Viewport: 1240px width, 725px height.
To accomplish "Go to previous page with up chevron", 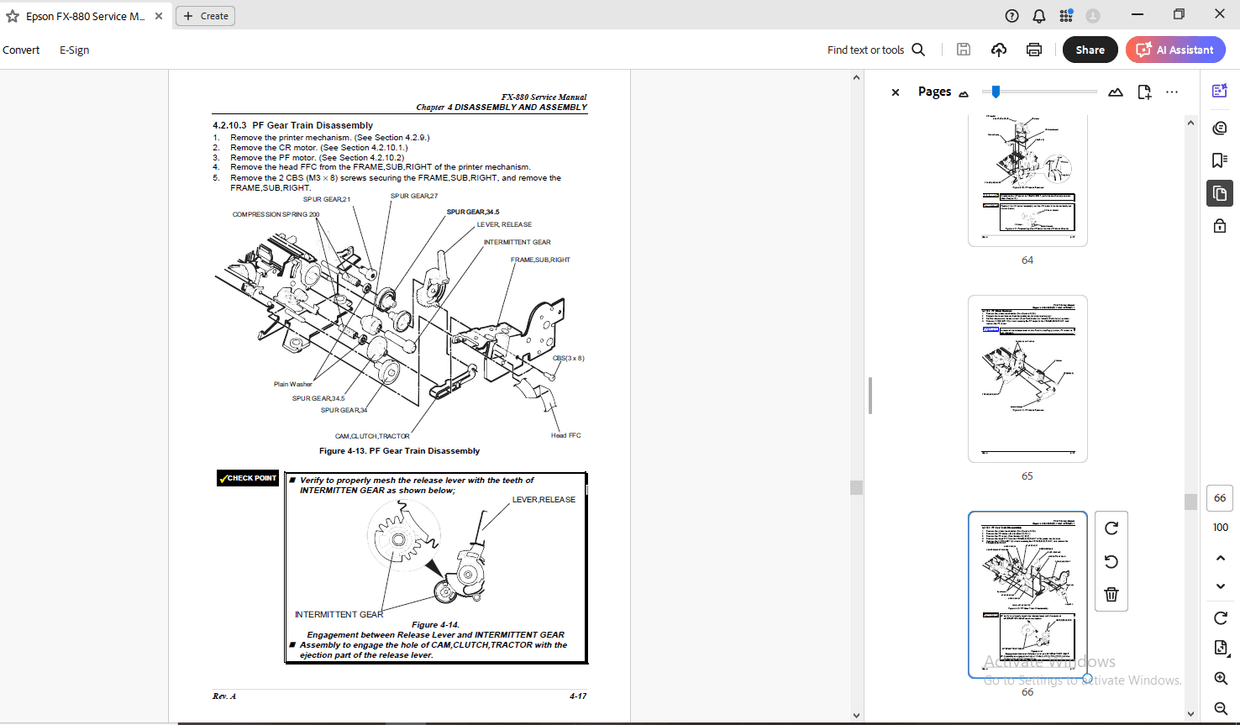I will coord(1220,557).
